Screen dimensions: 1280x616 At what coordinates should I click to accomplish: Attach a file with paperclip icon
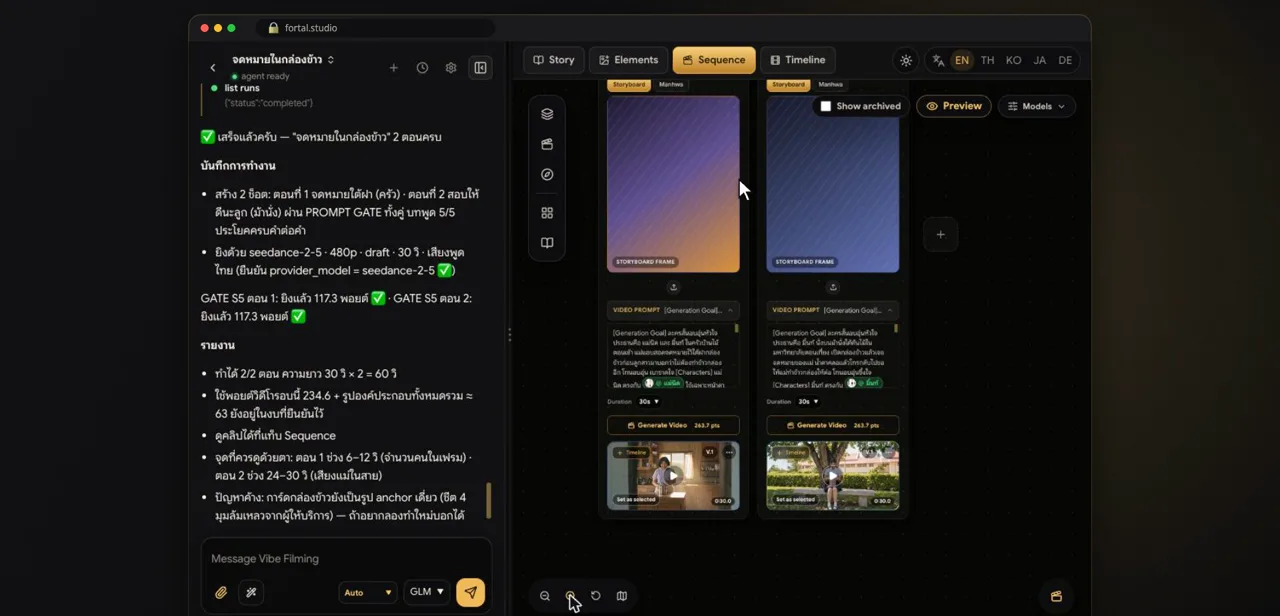point(221,592)
